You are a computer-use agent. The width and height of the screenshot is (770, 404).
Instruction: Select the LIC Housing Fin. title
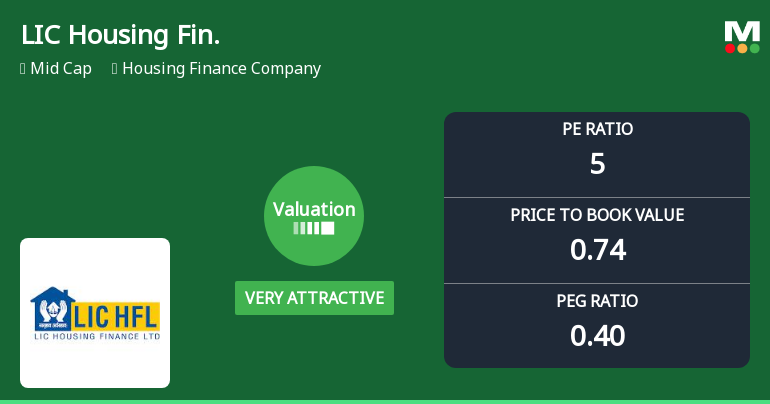(x=120, y=35)
